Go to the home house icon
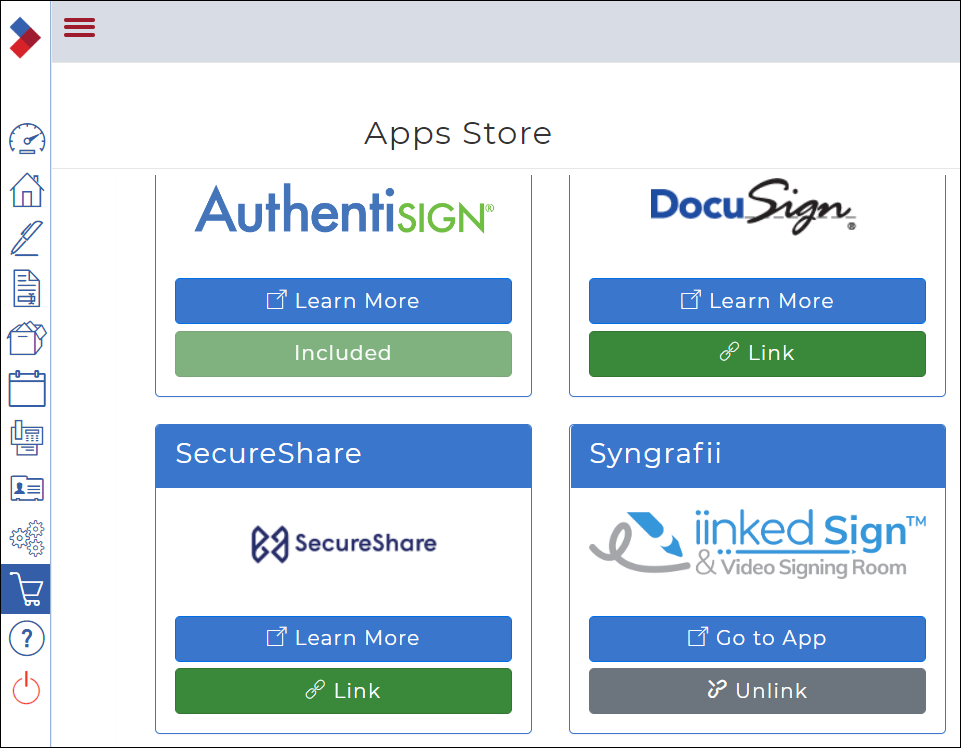The image size is (961, 748). click(27, 189)
